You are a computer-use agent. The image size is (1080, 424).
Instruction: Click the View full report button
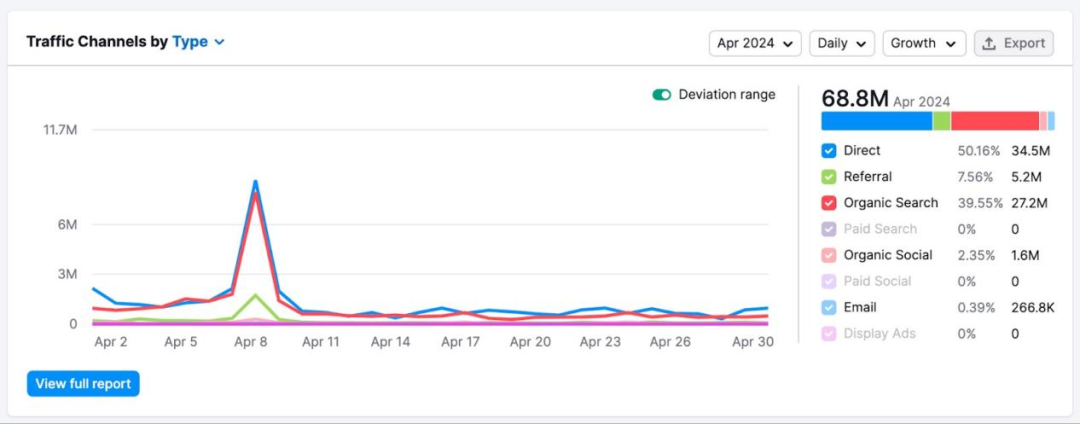coord(83,384)
